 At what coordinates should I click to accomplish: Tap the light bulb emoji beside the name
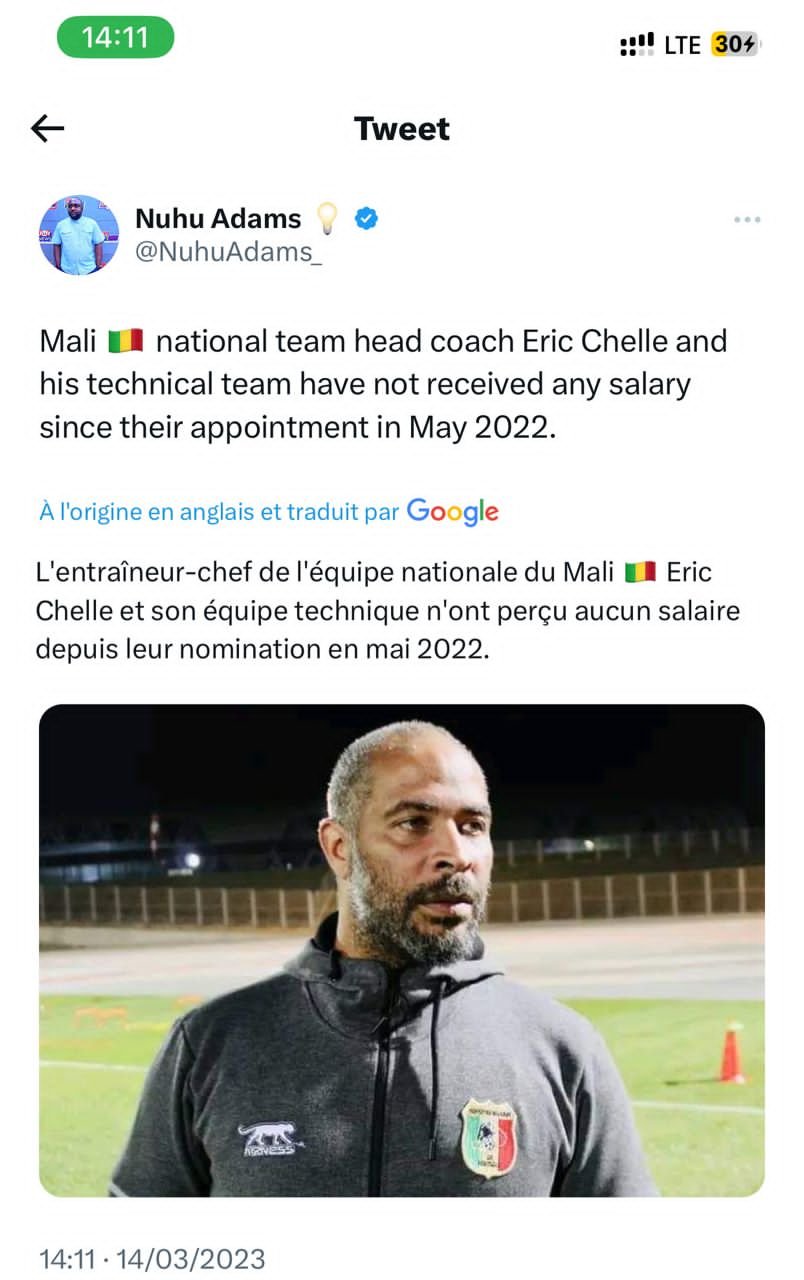coord(328,218)
